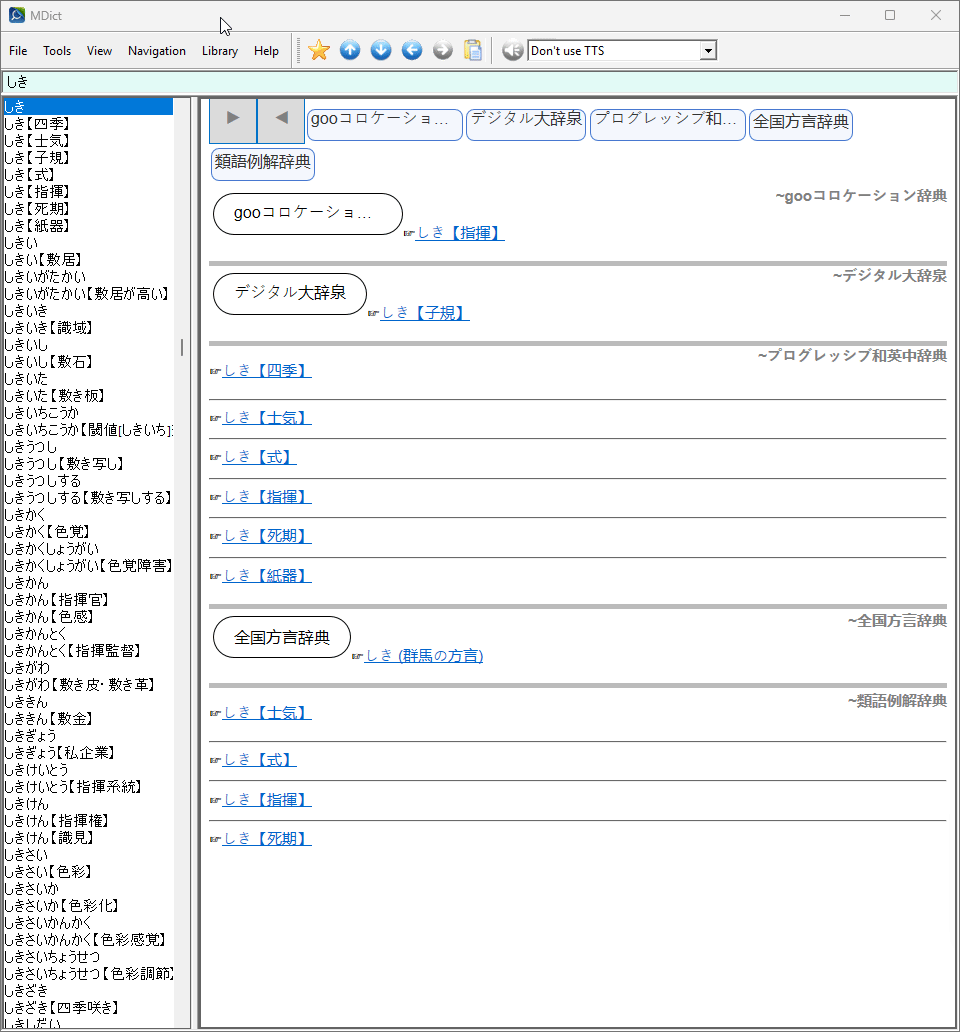Viewport: 960px width, 1032px height.
Task: Open the しき【四季】 link
Action: (266, 371)
